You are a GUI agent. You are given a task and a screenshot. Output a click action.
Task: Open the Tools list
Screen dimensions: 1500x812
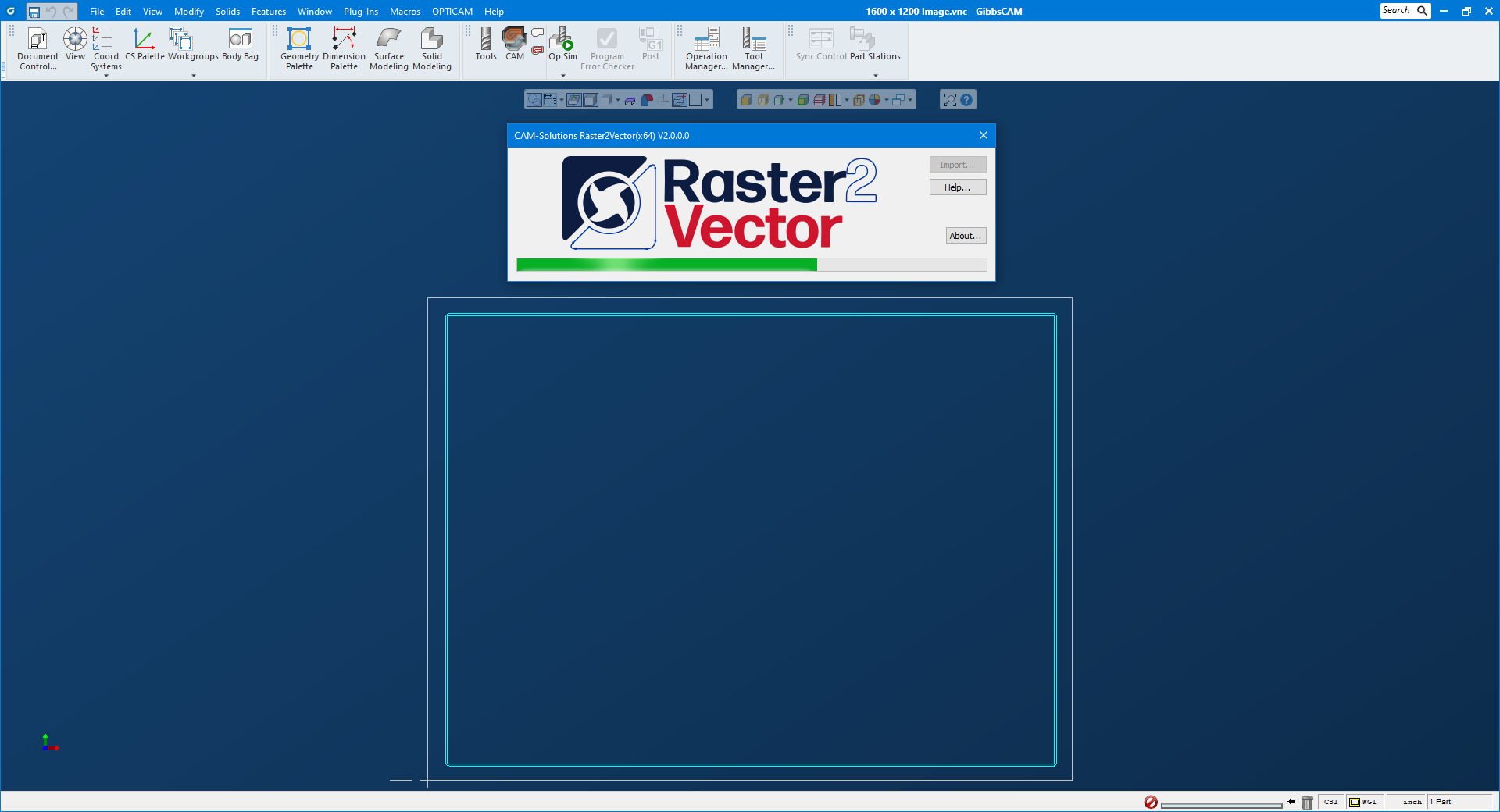tap(486, 44)
